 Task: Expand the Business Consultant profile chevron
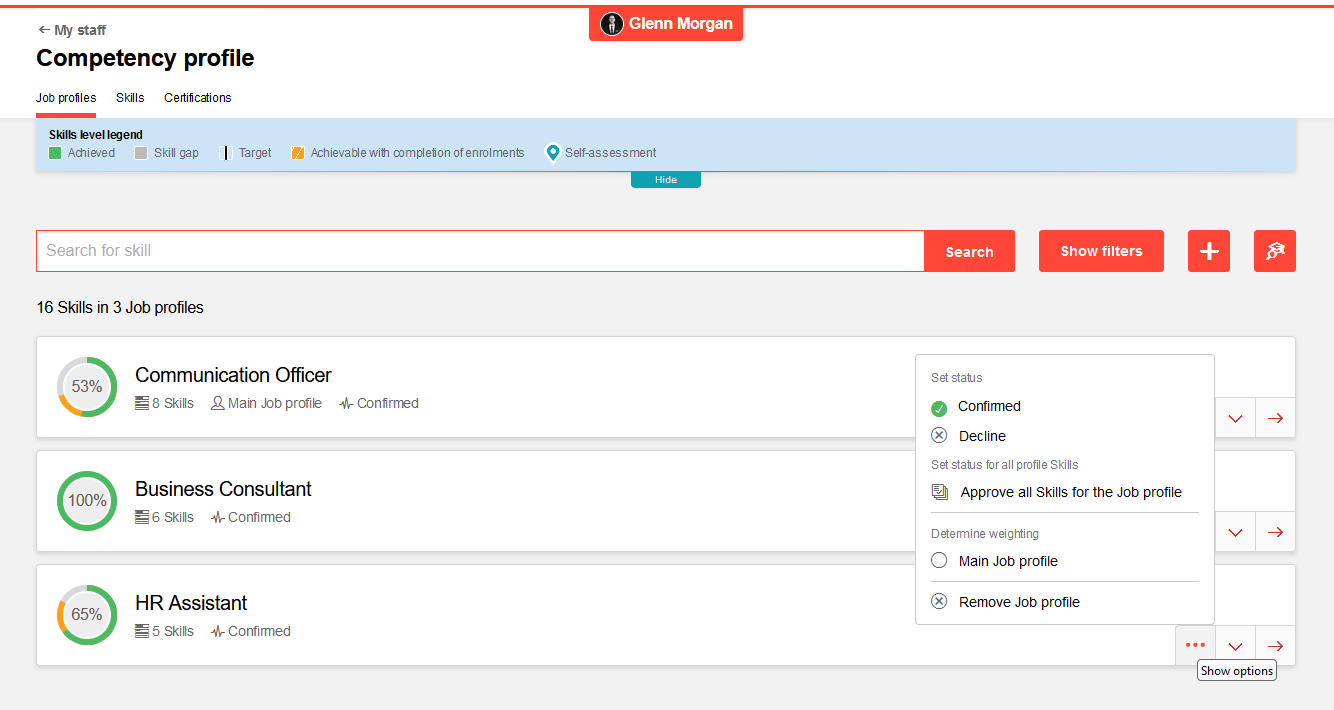1235,532
